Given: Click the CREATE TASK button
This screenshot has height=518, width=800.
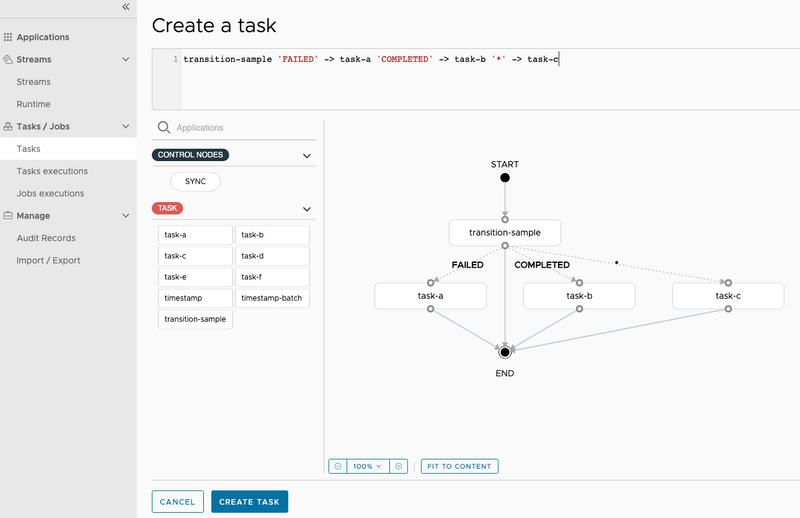Looking at the screenshot, I should click(249, 502).
